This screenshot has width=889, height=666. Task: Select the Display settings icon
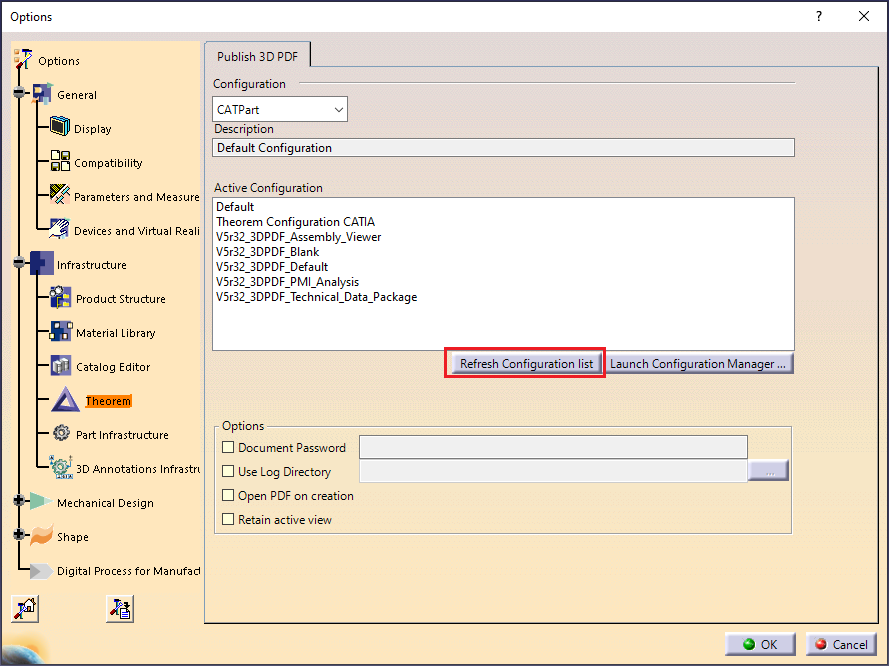point(60,127)
